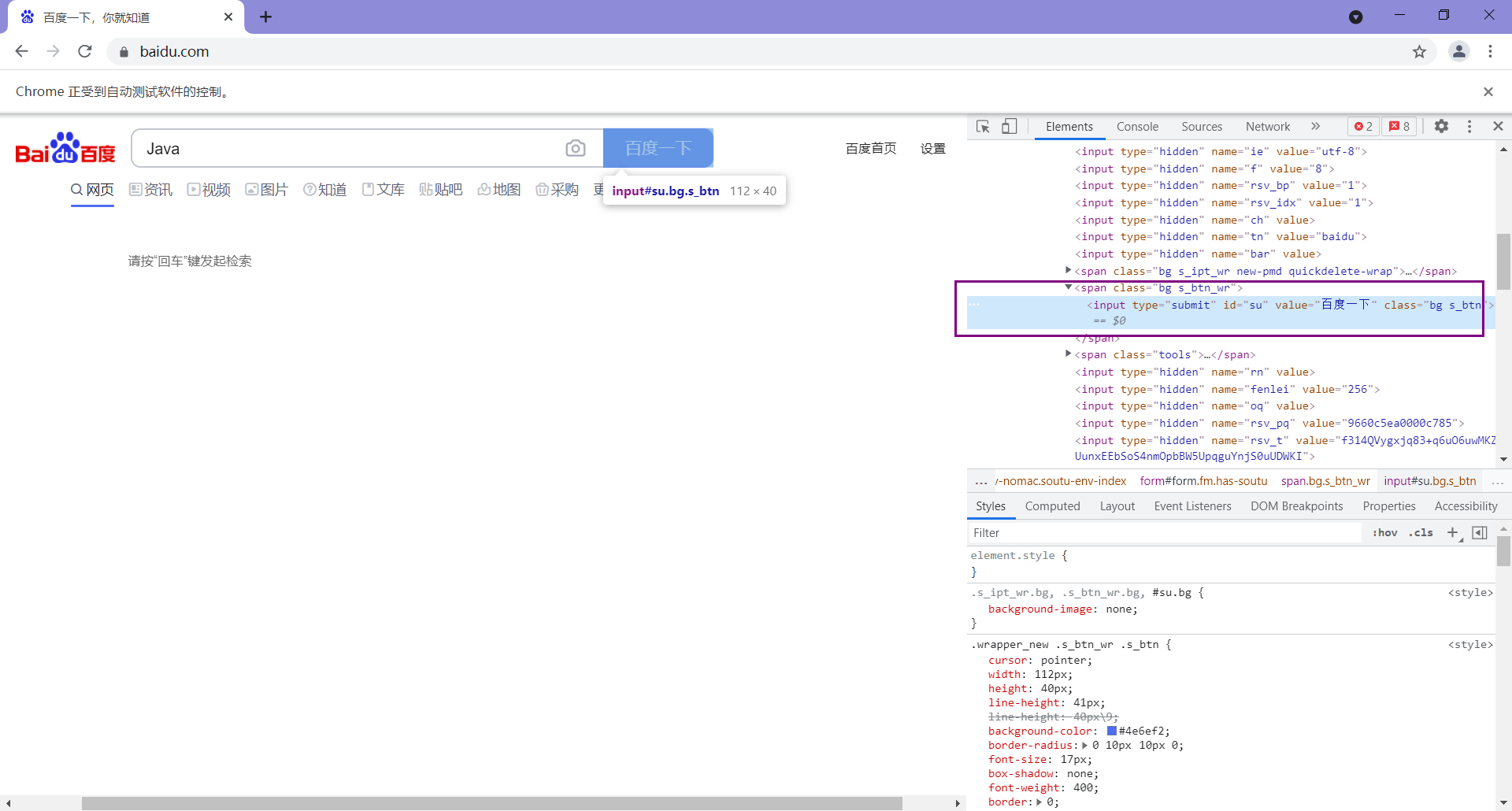Open camera image search in the search box
1512x811 pixels.
click(x=576, y=148)
